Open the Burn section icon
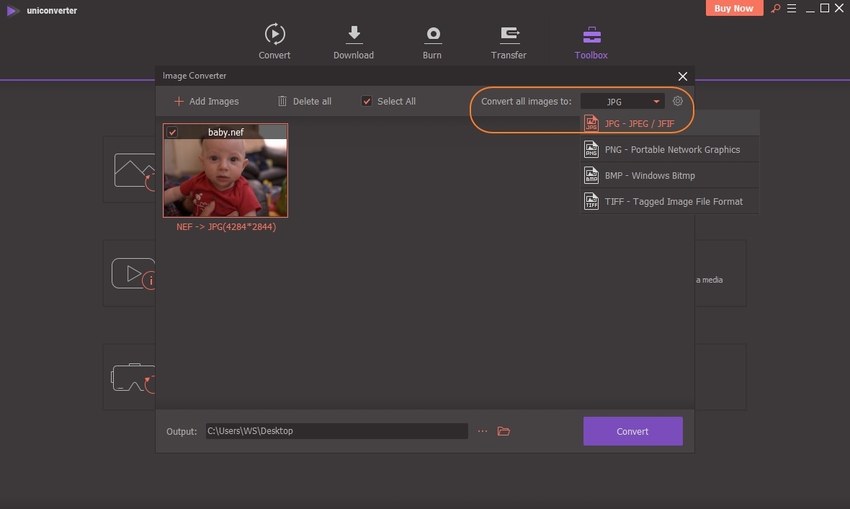Screen dimensions: 850x509 coord(433,34)
